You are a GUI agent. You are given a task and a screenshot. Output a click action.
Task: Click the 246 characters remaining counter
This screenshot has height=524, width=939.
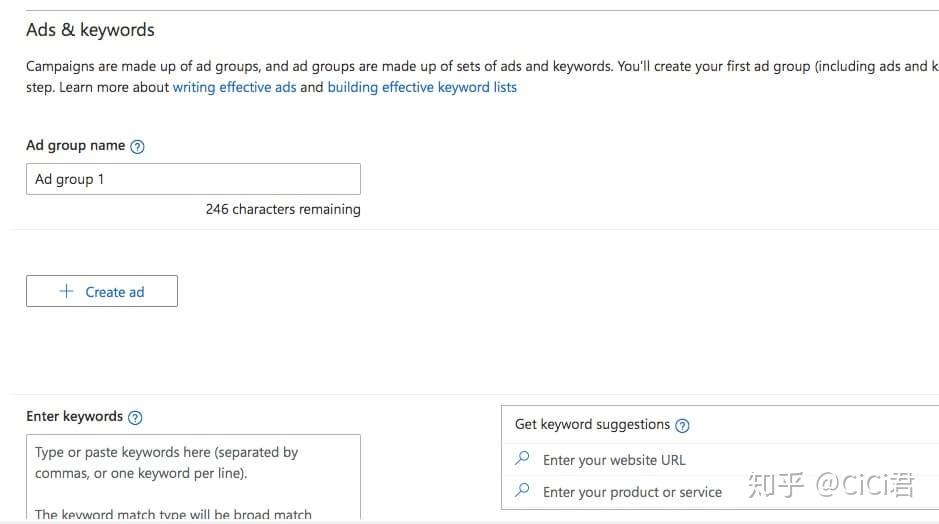pyautogui.click(x=283, y=210)
